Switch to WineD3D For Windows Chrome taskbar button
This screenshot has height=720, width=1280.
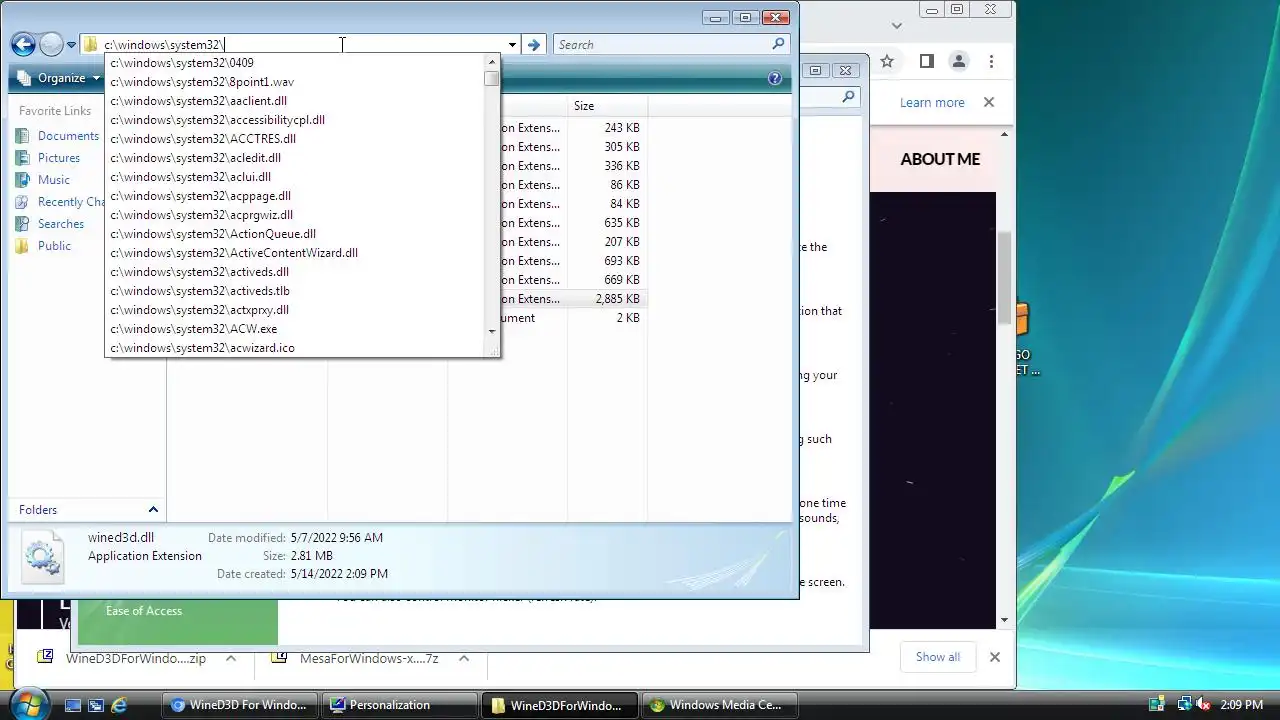(x=240, y=705)
